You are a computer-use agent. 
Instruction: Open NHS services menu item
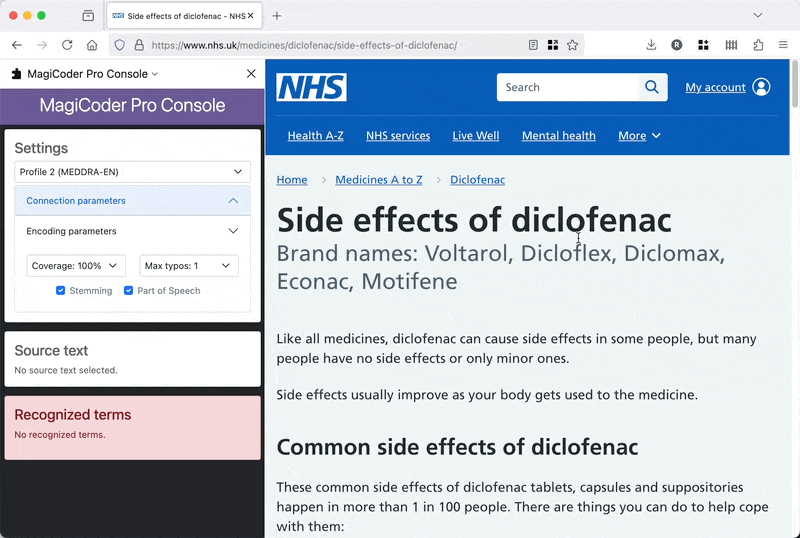pos(398,136)
